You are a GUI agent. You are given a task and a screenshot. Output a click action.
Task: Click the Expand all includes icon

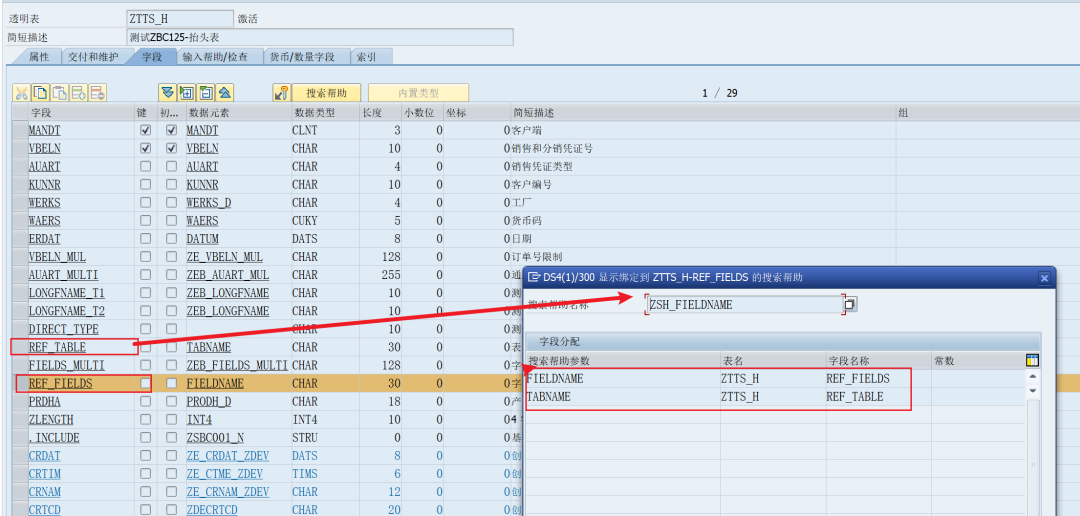pyautogui.click(x=167, y=93)
